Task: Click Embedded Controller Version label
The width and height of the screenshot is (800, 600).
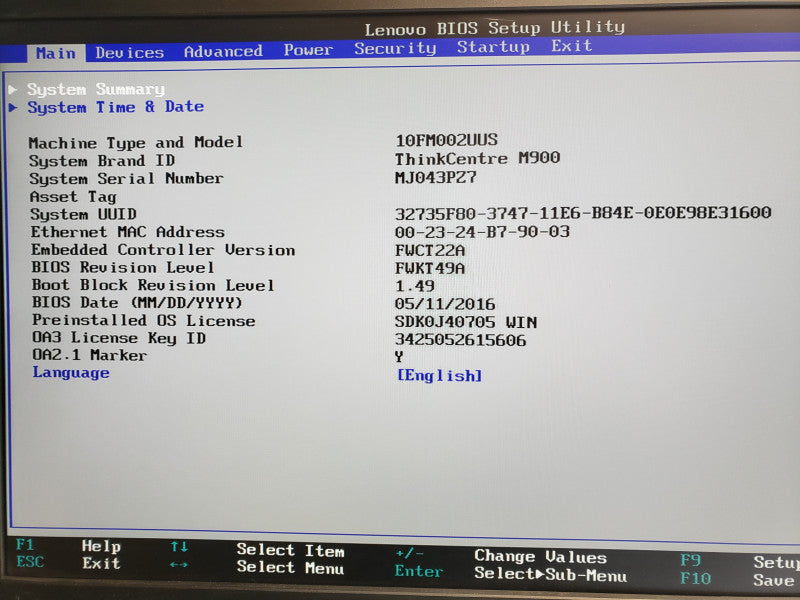Action: pos(163,249)
